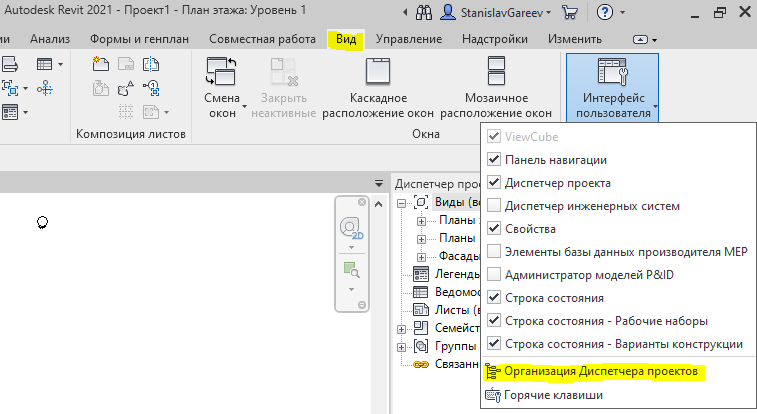Check Администратор моделей P&ID box
757x414 pixels.
493,275
